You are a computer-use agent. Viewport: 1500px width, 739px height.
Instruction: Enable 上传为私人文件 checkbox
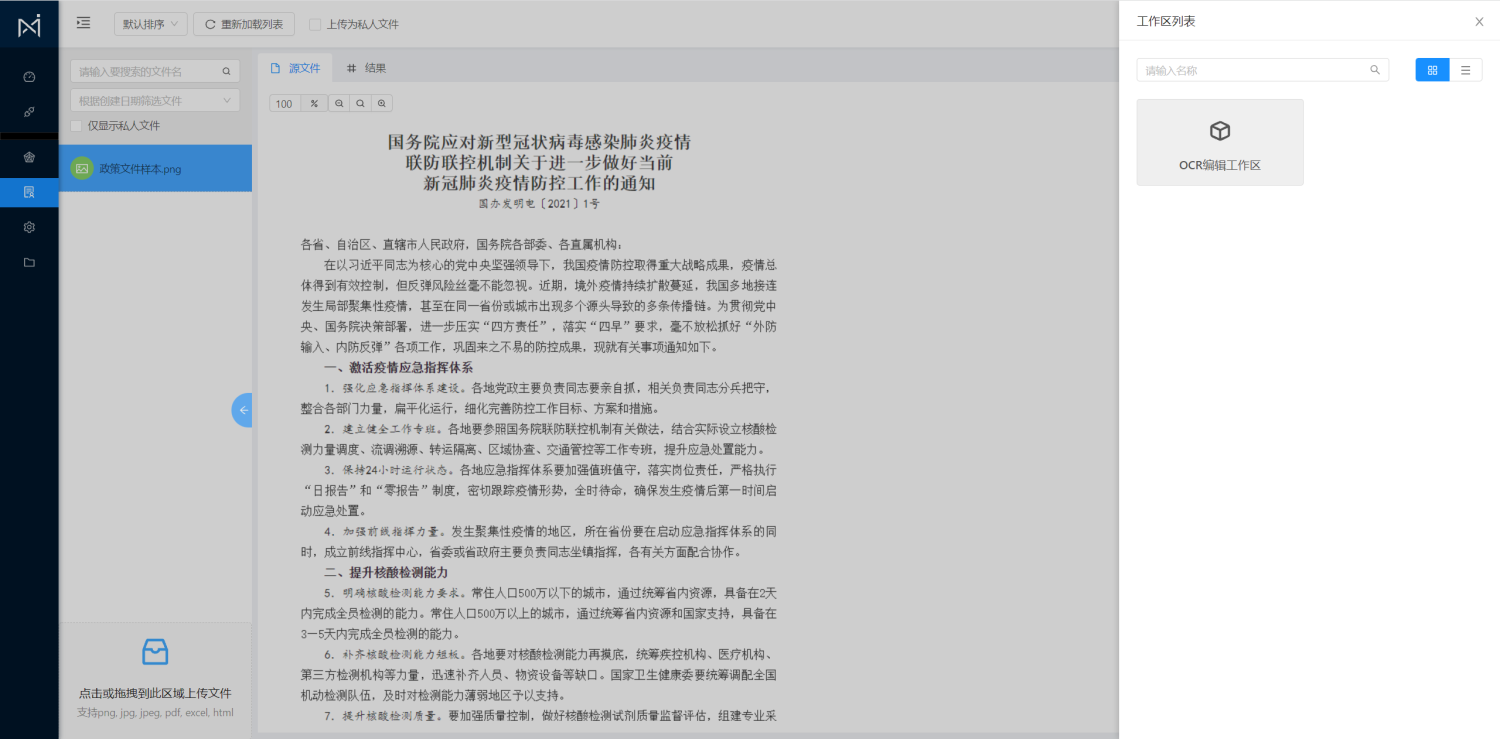tap(315, 24)
